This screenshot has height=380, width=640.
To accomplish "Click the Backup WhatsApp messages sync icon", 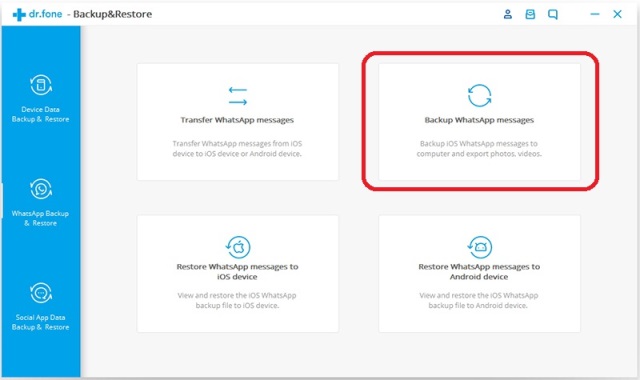I will point(479,96).
